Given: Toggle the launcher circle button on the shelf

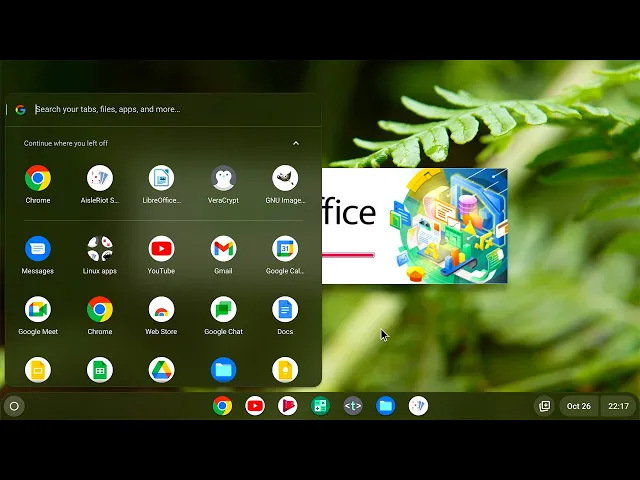Looking at the screenshot, I should (14, 406).
